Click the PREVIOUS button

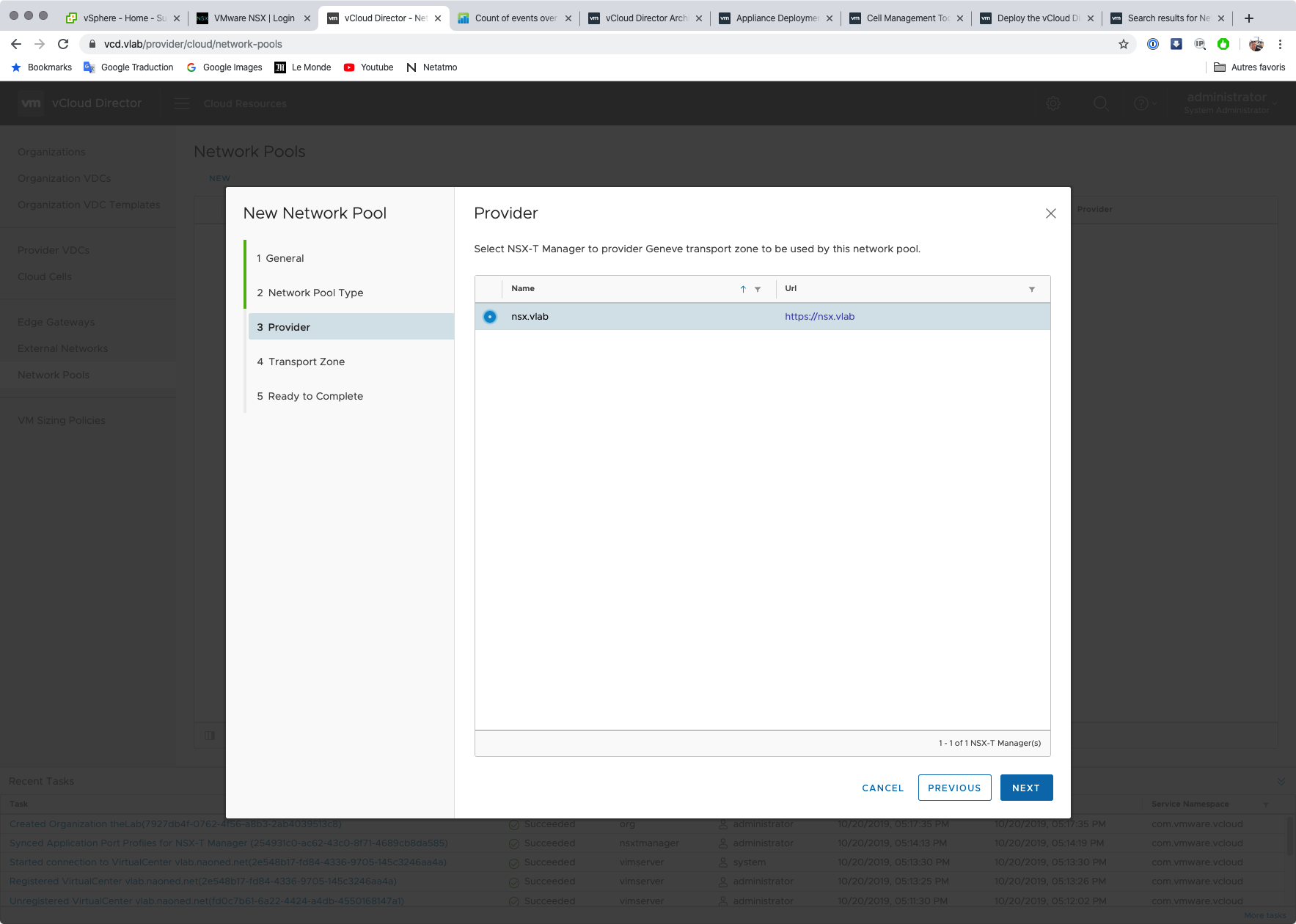pyautogui.click(x=954, y=788)
